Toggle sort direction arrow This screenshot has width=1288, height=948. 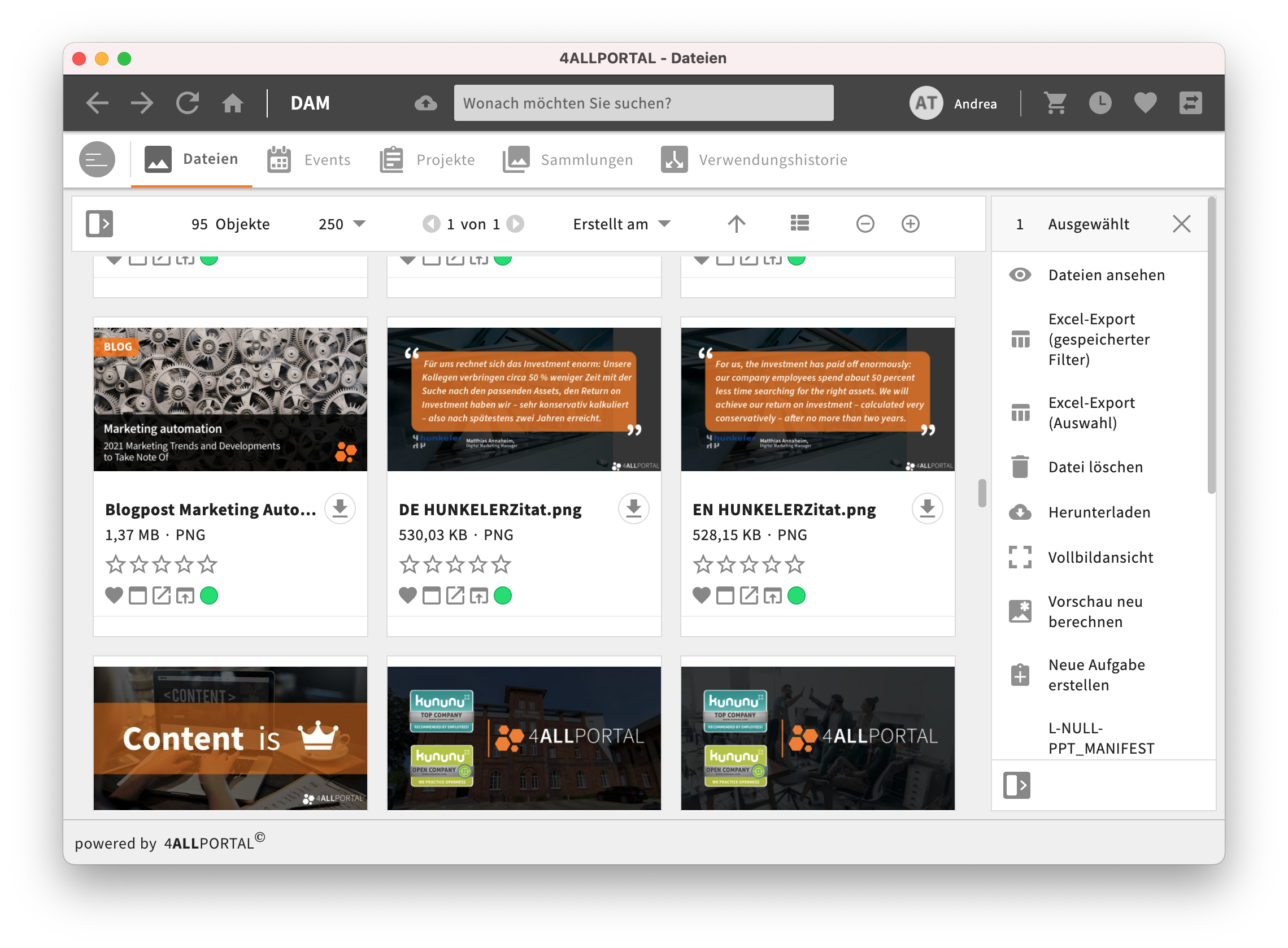[736, 223]
